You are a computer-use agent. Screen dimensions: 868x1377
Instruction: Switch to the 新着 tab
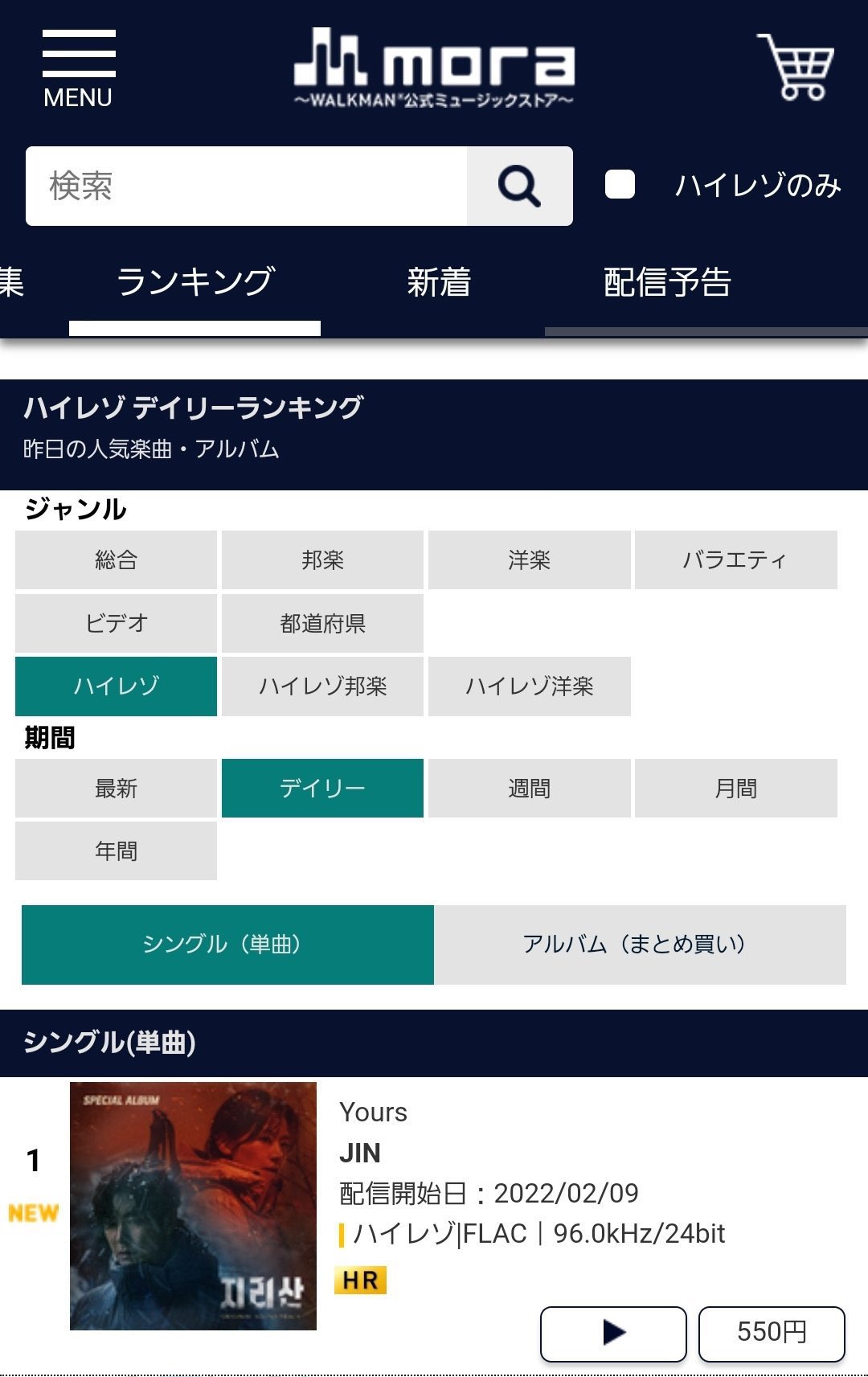pyautogui.click(x=438, y=281)
